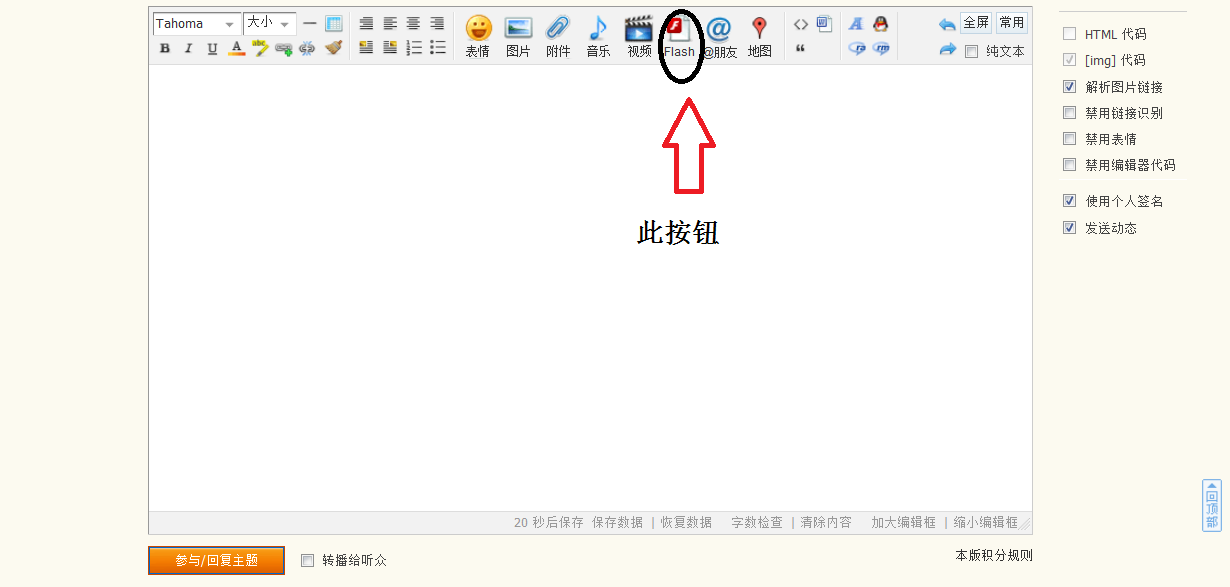Mention a friend with @朋友 icon
This screenshot has width=1230, height=587.
719,36
